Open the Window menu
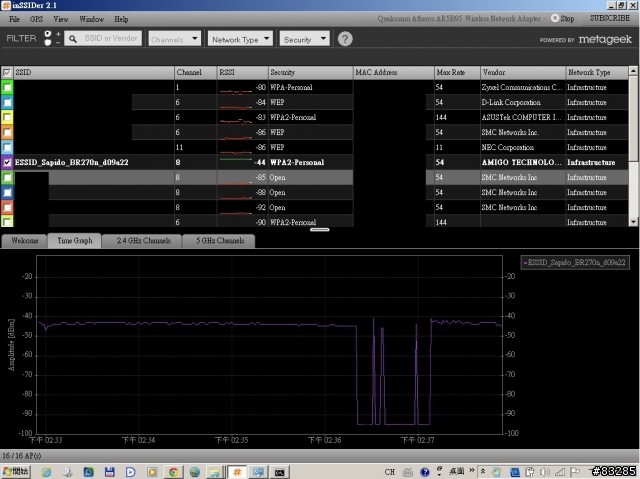Viewport: 640px width, 479px height. click(x=91, y=19)
